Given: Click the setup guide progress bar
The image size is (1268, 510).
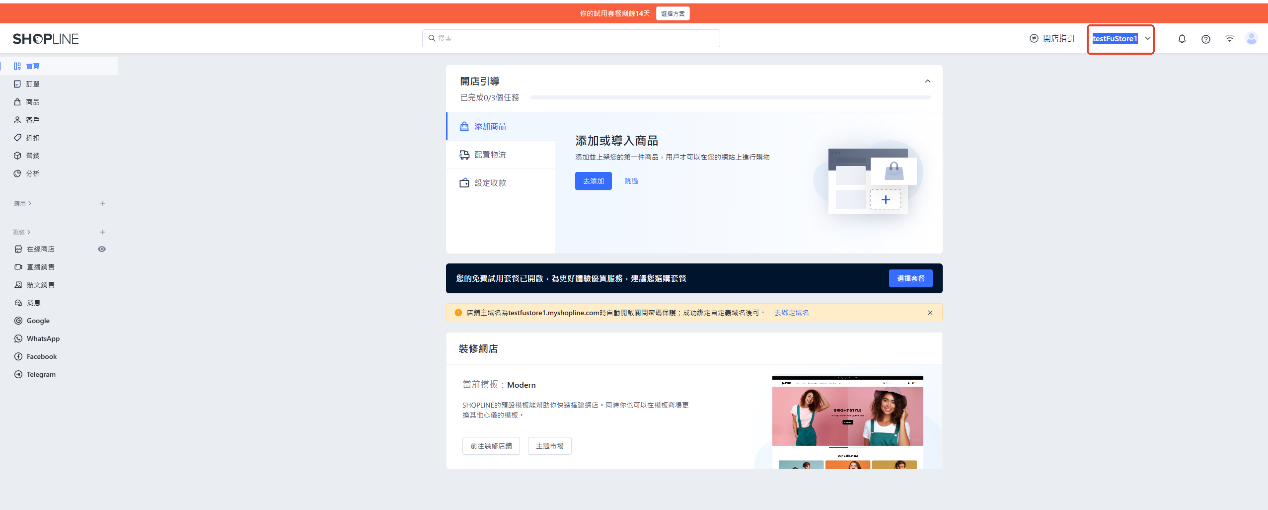Looking at the screenshot, I should [x=730, y=98].
